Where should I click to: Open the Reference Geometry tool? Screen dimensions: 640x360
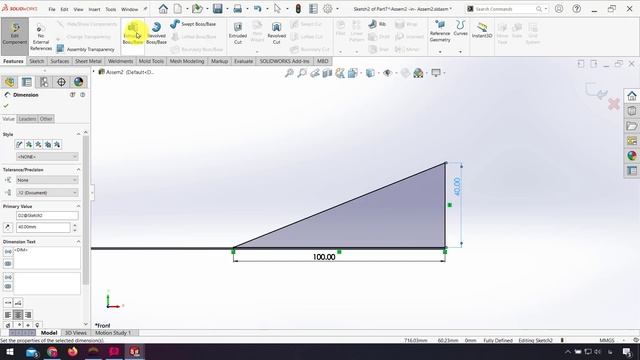tap(440, 32)
